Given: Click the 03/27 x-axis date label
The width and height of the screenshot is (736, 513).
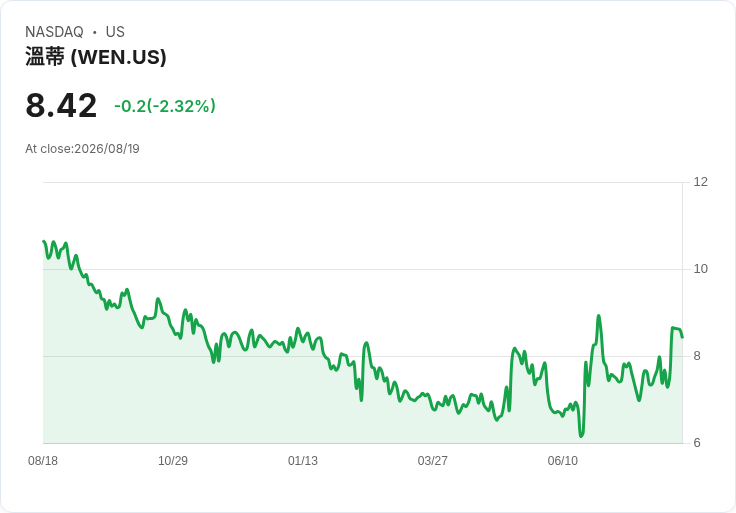Looking at the screenshot, I should pyautogui.click(x=432, y=461).
